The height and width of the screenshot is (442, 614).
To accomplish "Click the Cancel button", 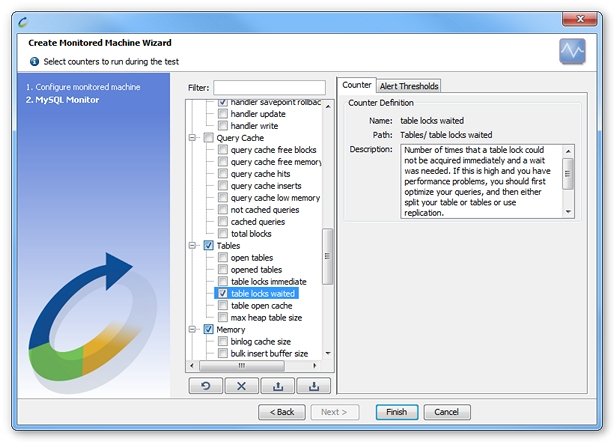I will (447, 412).
